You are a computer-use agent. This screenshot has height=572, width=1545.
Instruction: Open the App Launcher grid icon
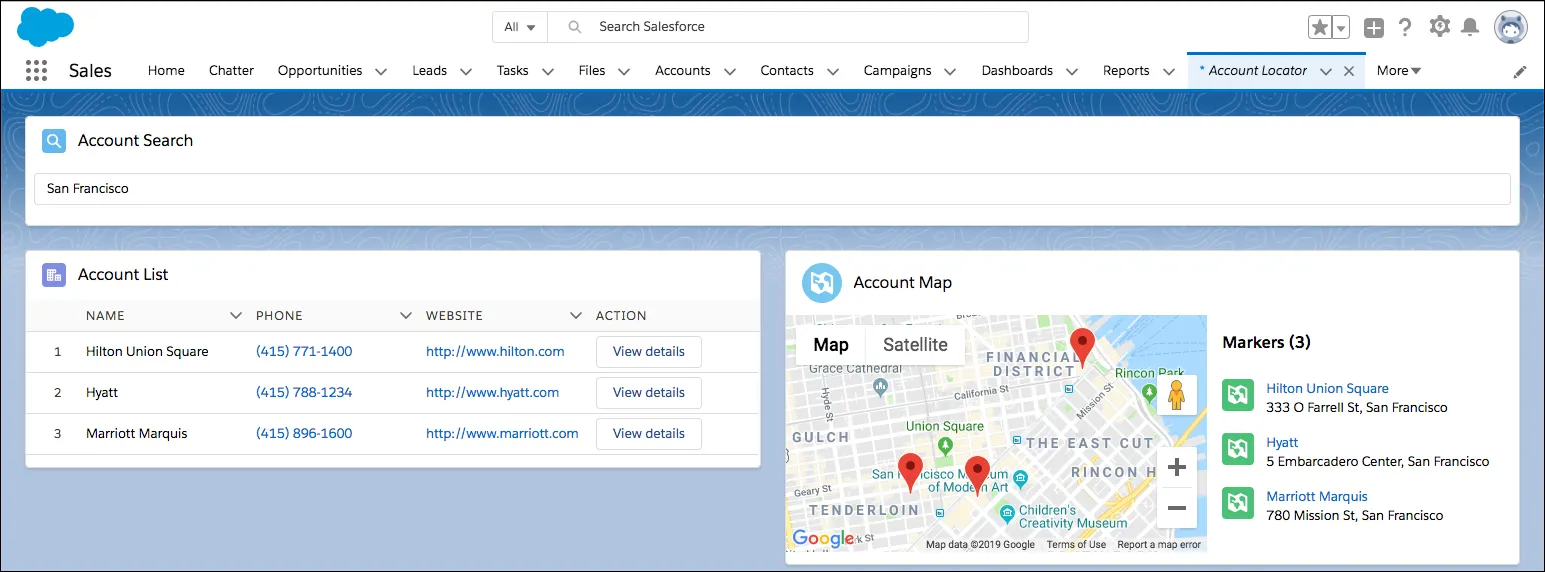coord(37,70)
